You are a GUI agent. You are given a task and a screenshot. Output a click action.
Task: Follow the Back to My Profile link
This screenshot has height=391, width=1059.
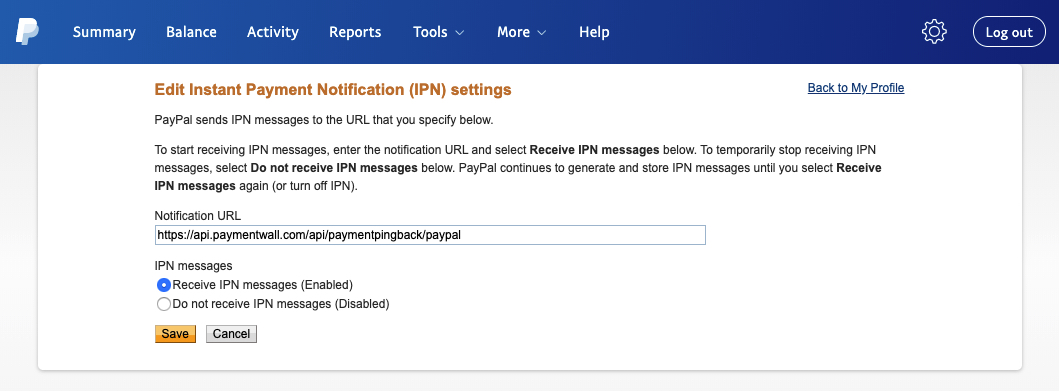(x=856, y=88)
